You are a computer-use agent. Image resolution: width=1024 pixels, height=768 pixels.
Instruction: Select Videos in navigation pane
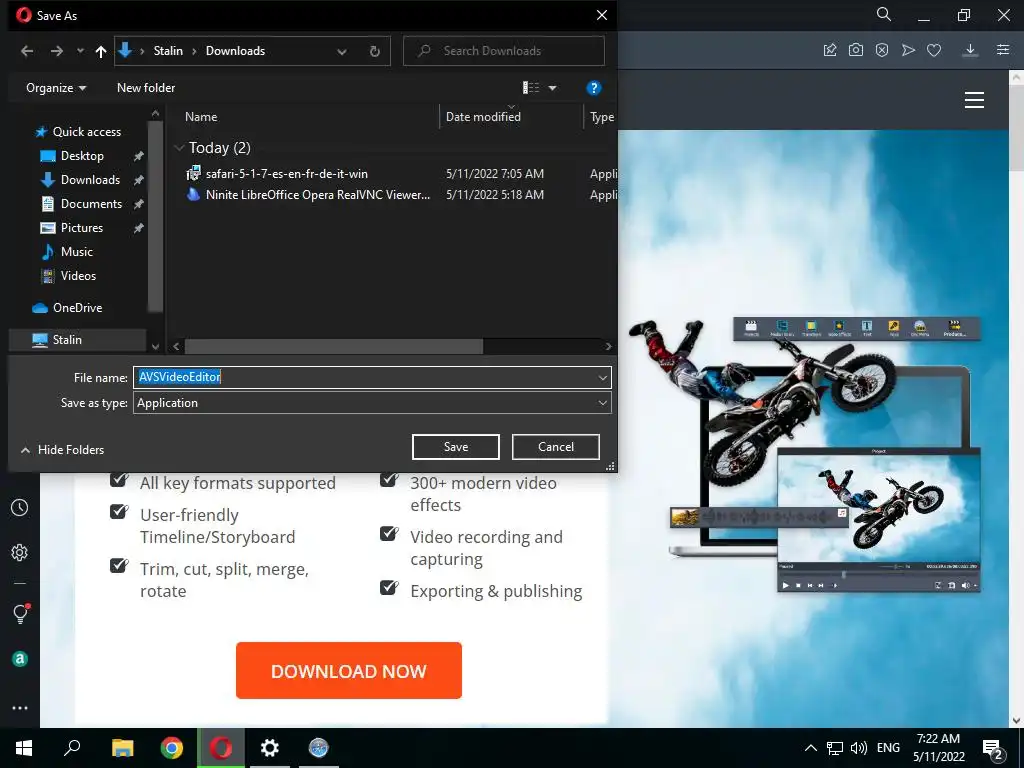point(78,276)
